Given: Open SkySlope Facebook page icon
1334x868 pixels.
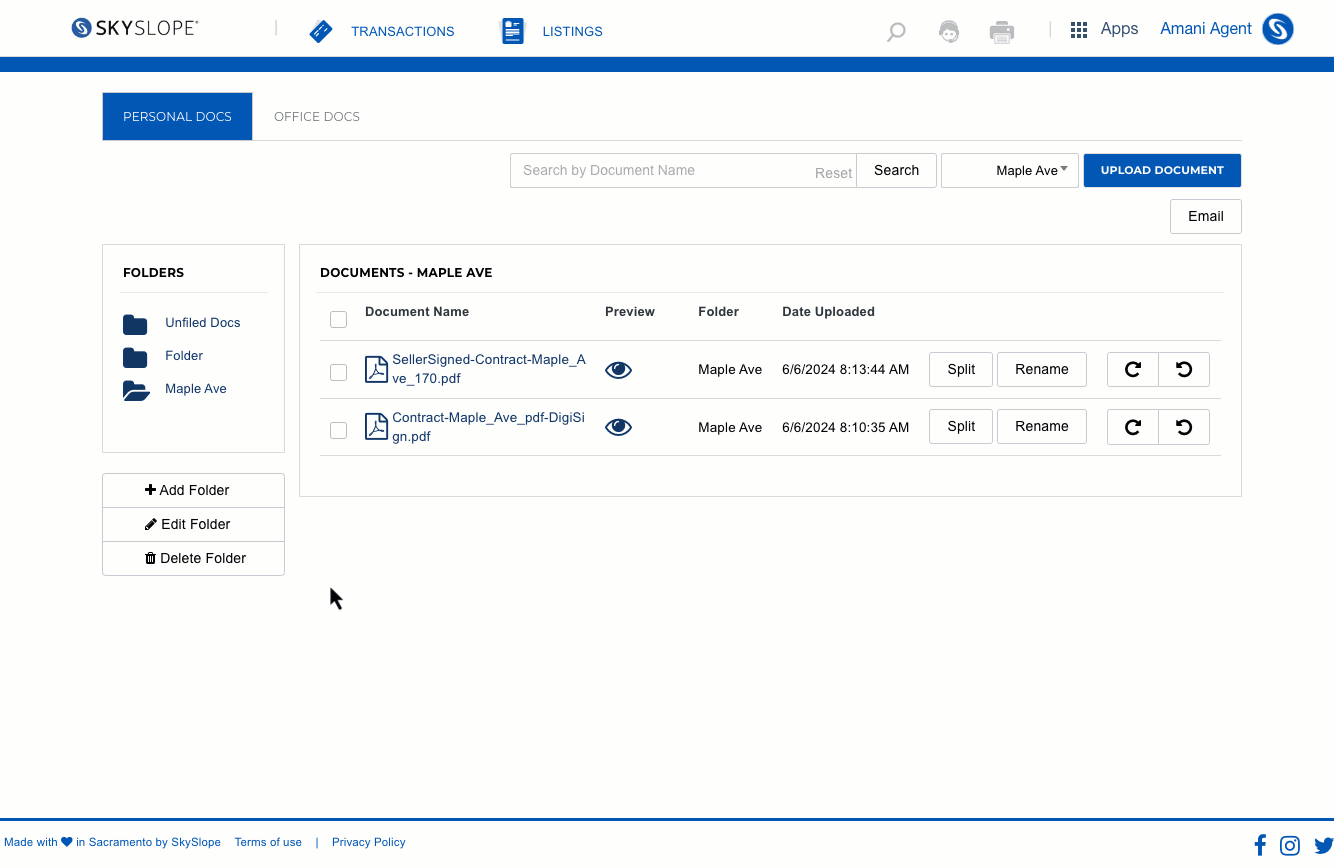Looking at the screenshot, I should [1260, 845].
